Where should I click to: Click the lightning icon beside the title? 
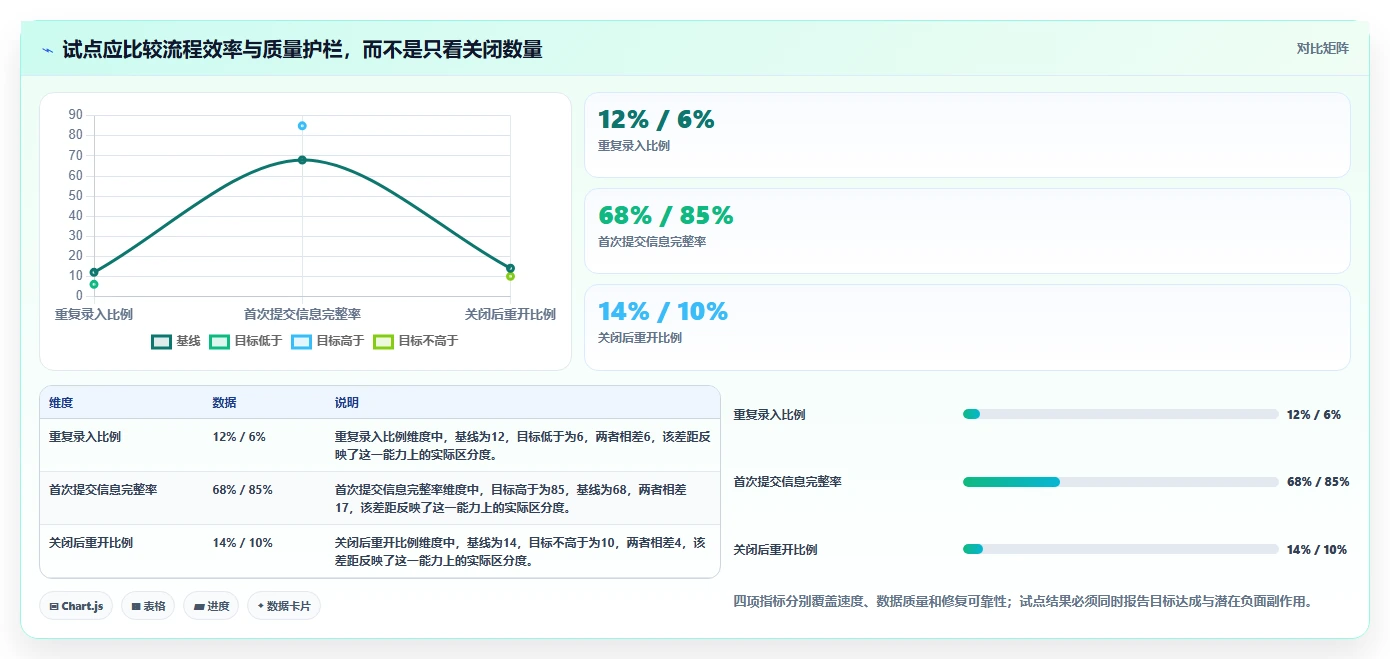tap(48, 49)
